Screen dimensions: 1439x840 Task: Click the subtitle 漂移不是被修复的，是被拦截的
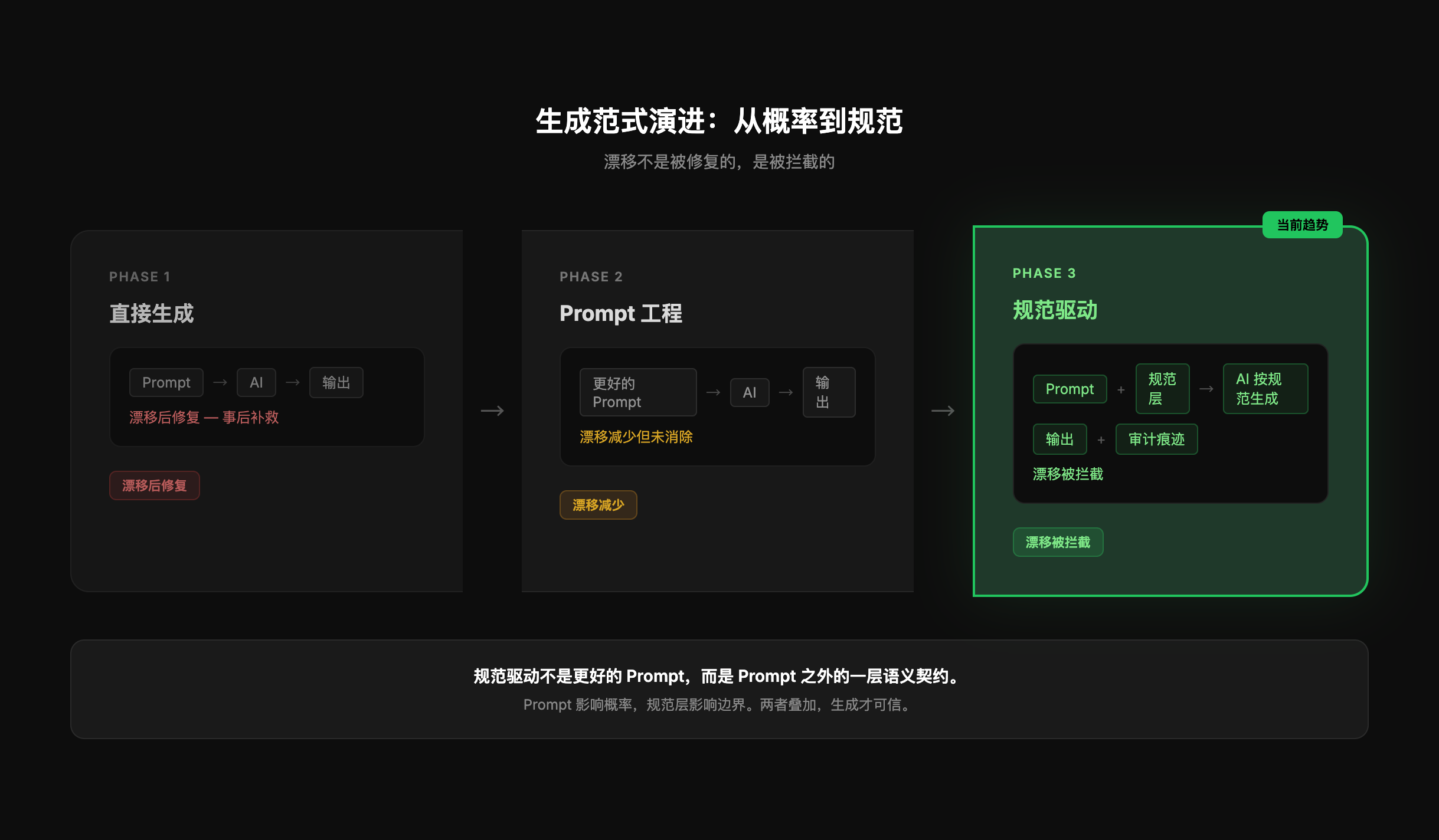719,162
